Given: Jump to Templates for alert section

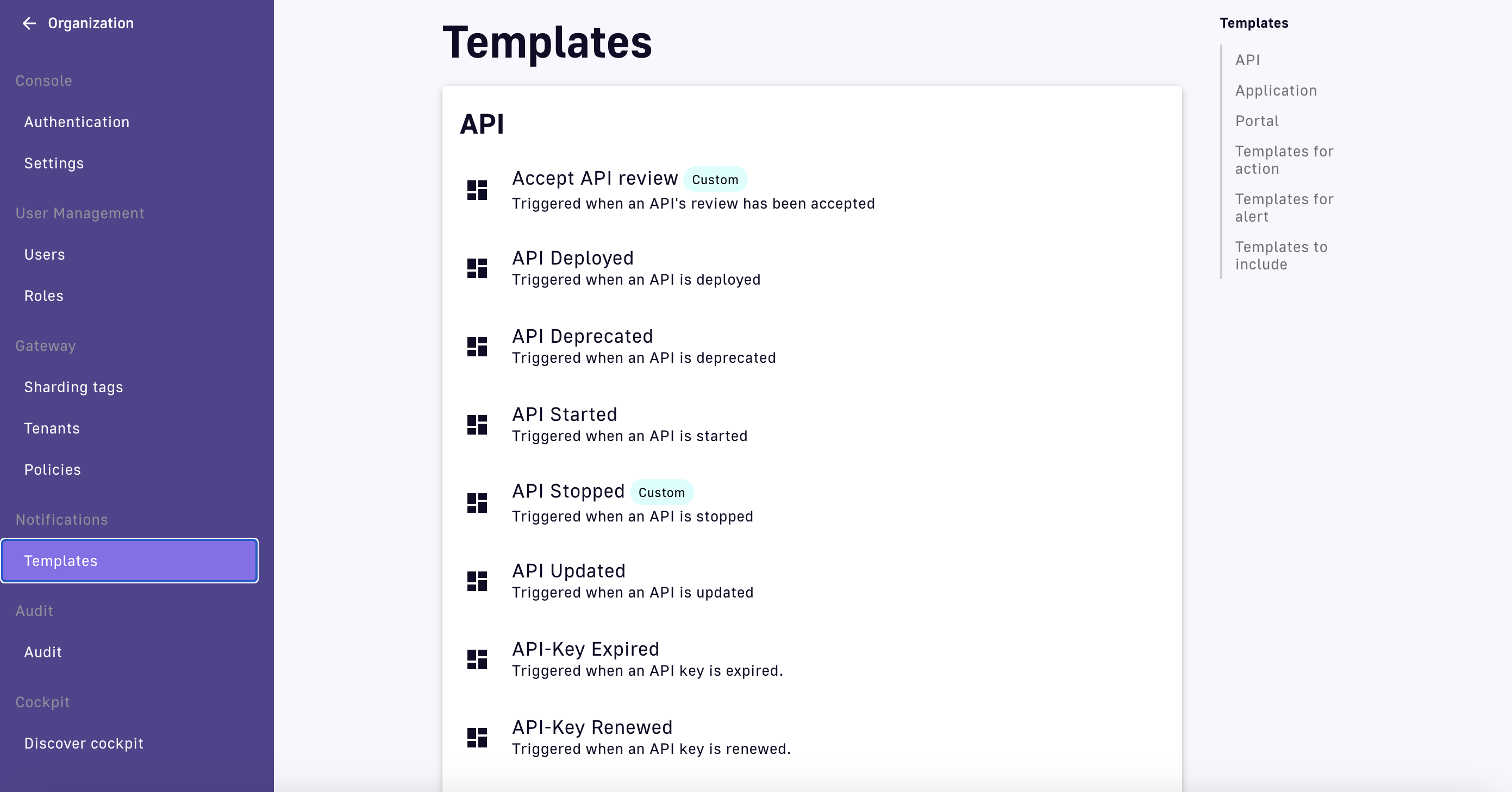Looking at the screenshot, I should 1284,208.
